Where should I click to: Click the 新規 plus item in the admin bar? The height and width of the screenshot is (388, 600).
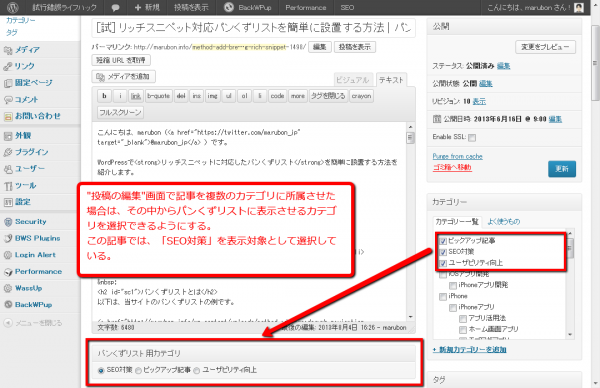click(x=147, y=7)
